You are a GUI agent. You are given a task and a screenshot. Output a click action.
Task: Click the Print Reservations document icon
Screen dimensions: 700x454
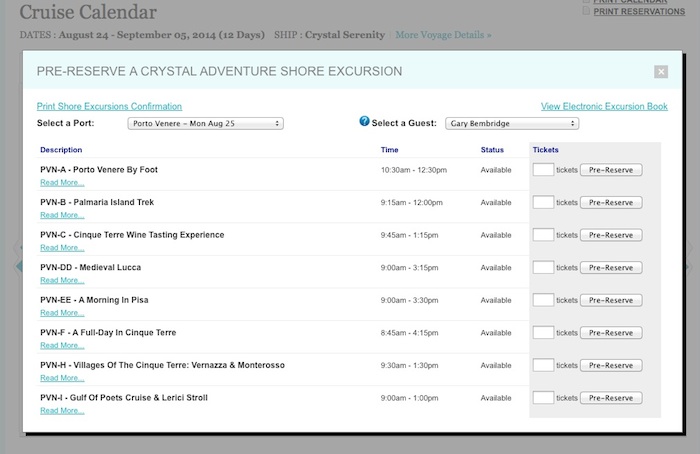(586, 11)
